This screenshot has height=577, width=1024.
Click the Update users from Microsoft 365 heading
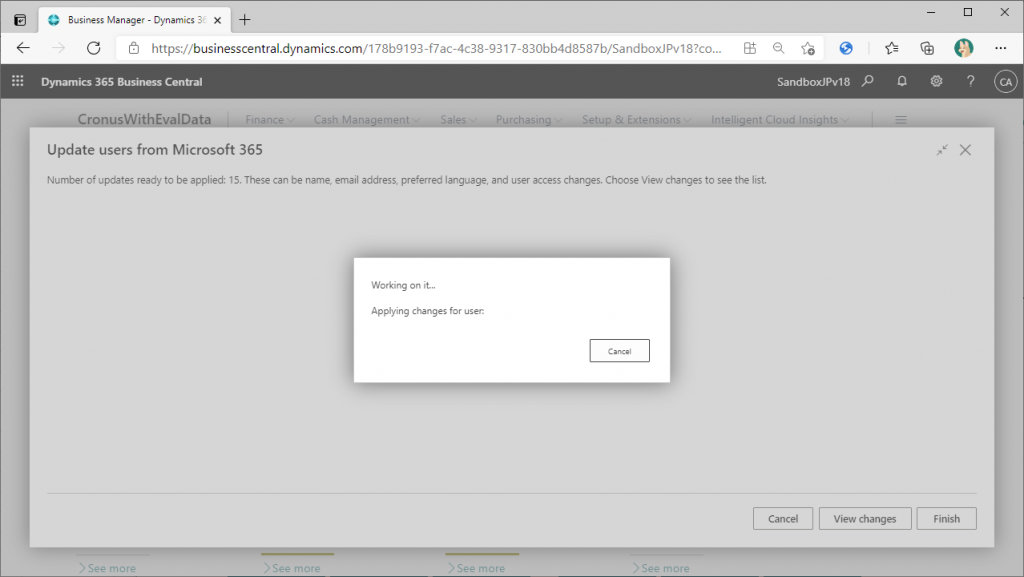click(x=155, y=149)
